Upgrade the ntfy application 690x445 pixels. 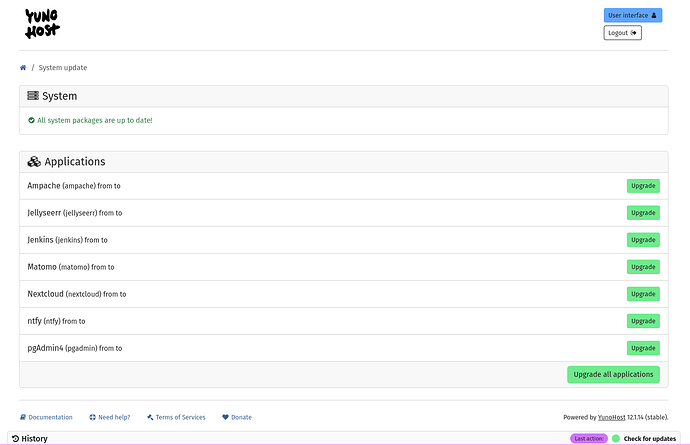click(x=643, y=321)
